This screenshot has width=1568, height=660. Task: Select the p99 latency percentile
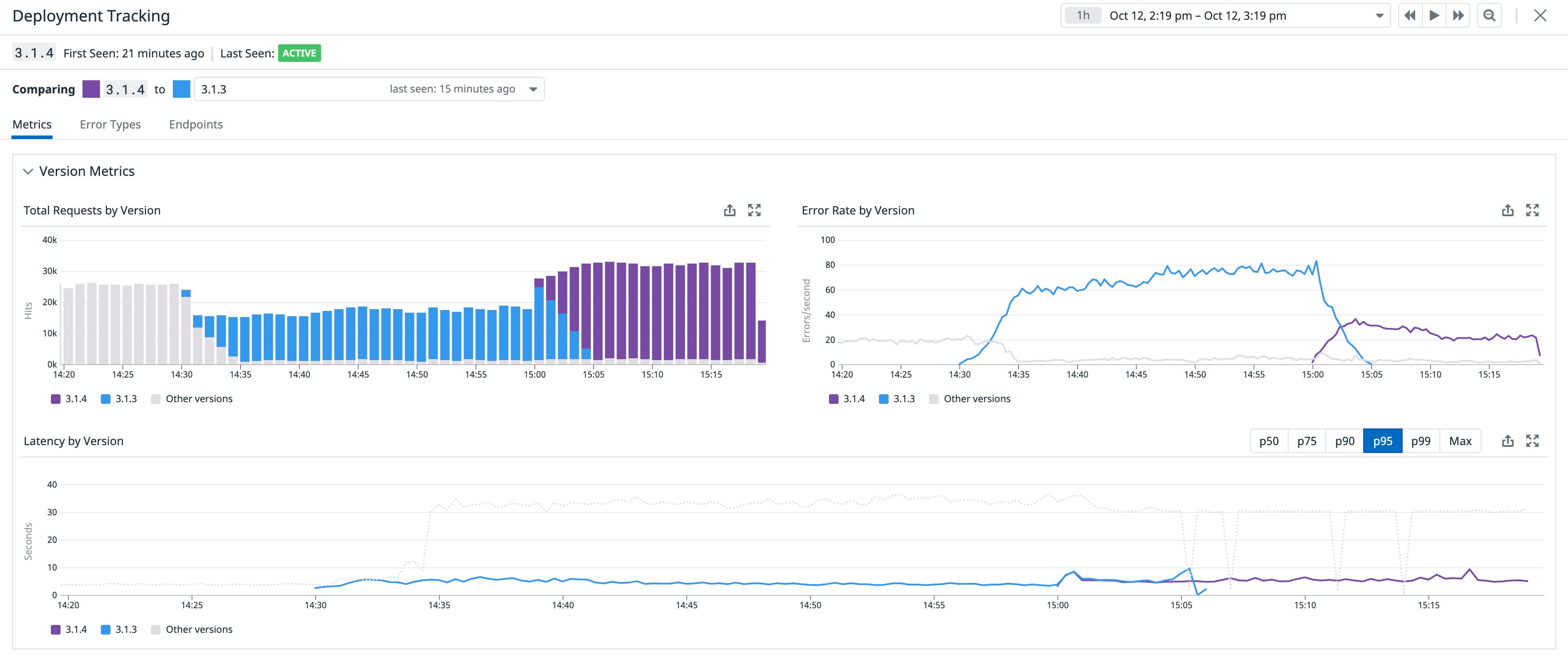point(1421,440)
